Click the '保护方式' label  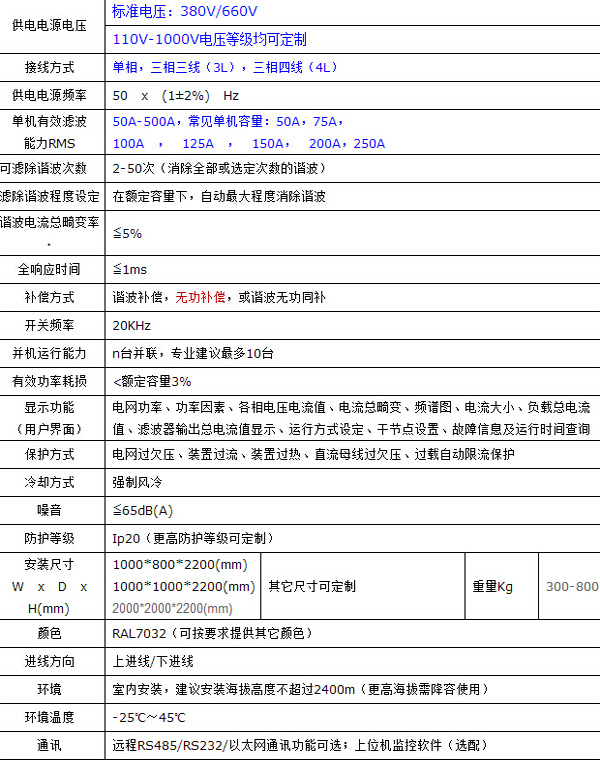tap(49, 454)
